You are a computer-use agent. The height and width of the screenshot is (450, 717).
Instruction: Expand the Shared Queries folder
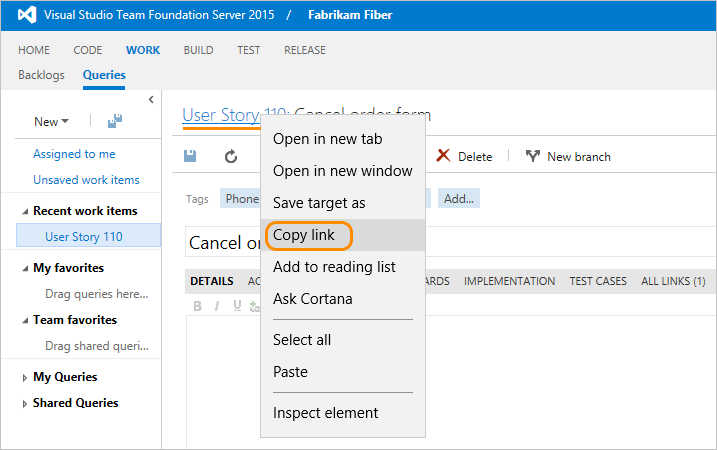click(25, 404)
